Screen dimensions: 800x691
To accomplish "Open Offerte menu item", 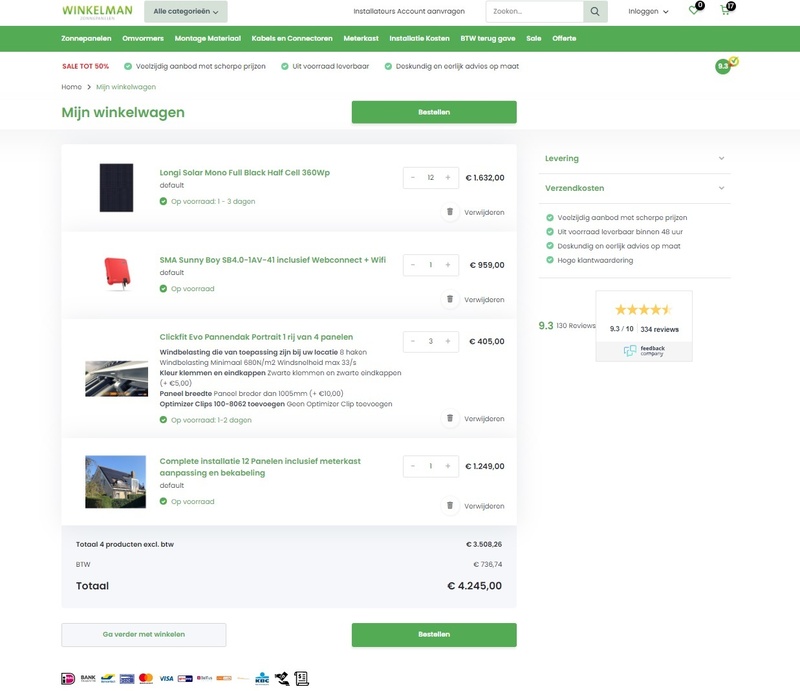I will point(564,38).
